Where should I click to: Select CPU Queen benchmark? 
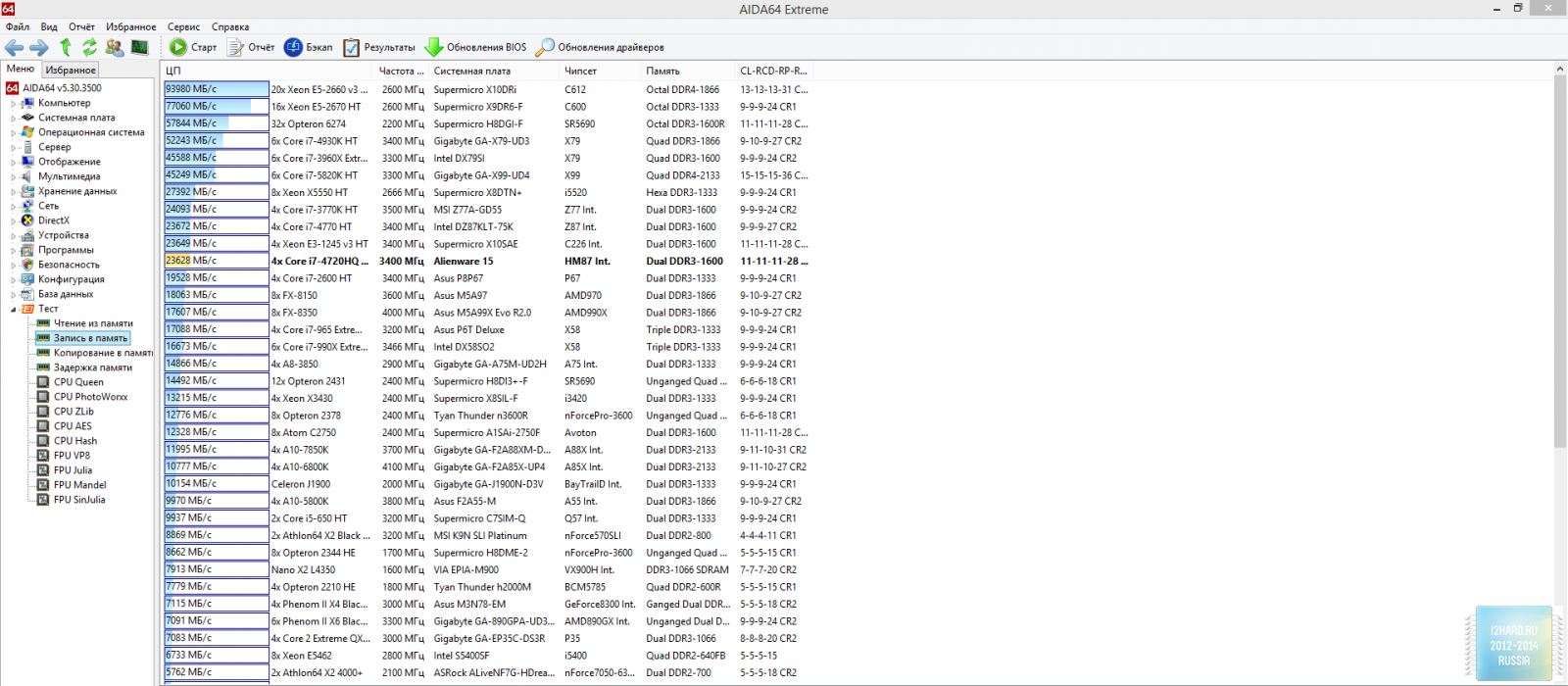tap(78, 382)
